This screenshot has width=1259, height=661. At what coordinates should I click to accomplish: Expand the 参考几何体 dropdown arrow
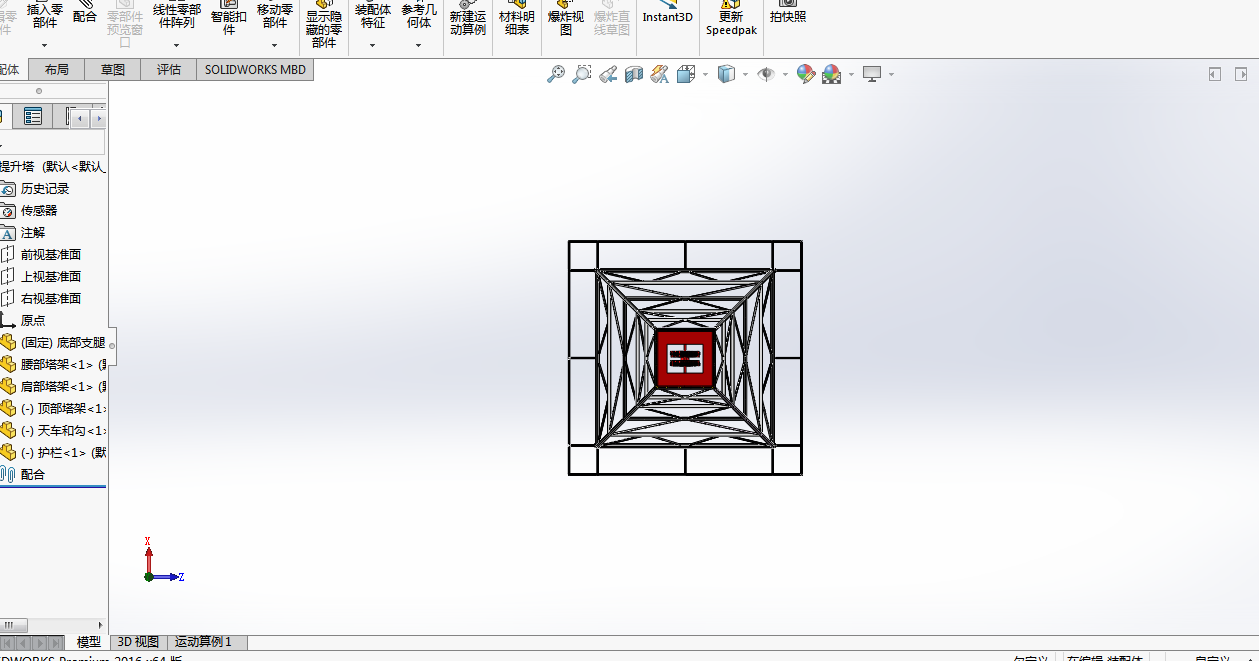click(x=419, y=45)
